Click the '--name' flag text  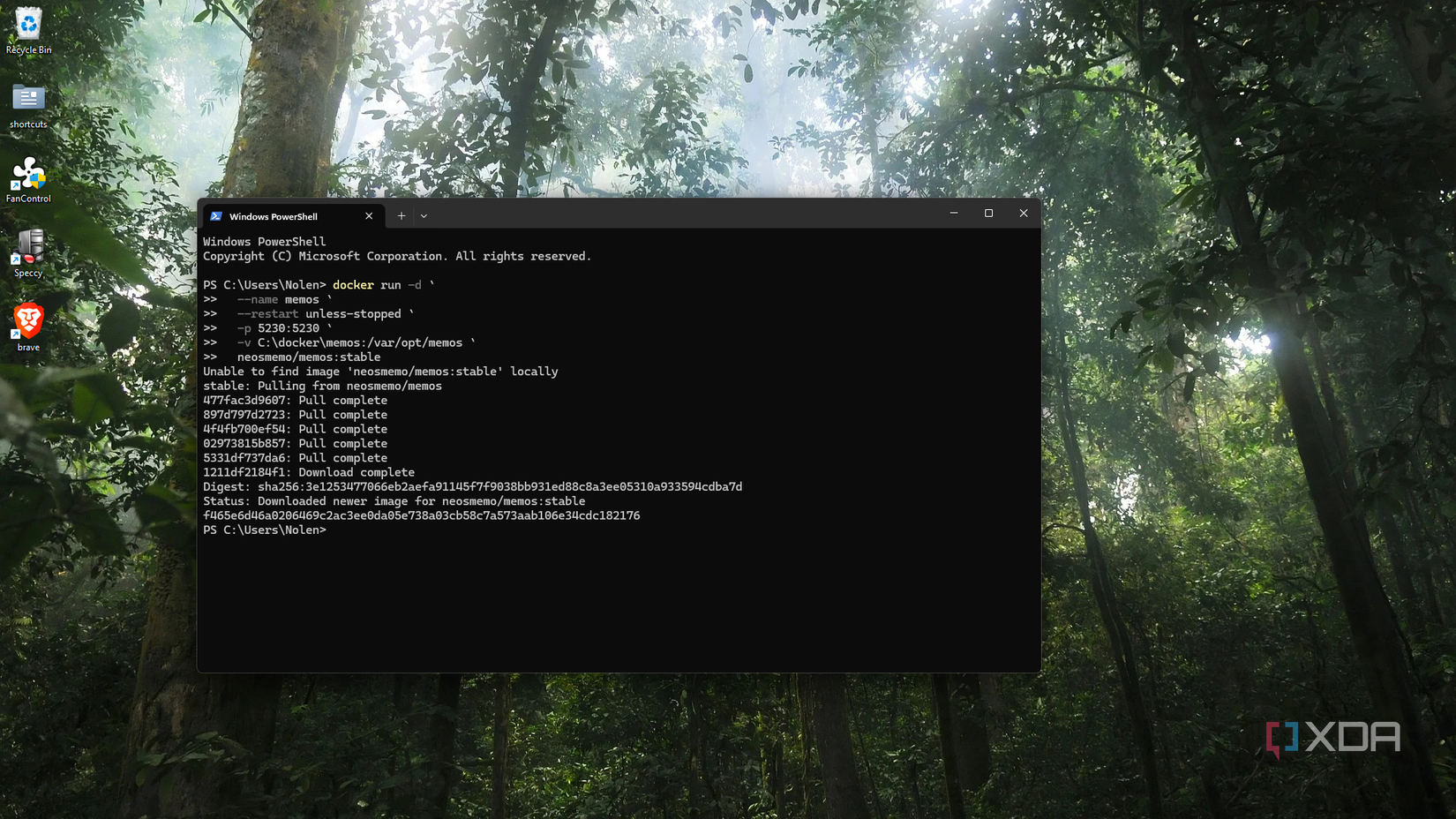coord(258,300)
